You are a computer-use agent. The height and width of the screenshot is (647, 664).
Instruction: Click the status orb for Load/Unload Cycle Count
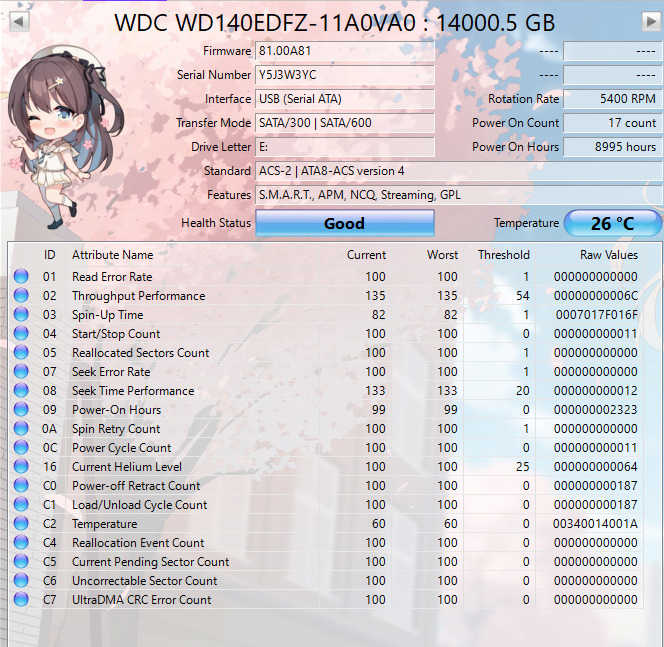click(x=21, y=504)
